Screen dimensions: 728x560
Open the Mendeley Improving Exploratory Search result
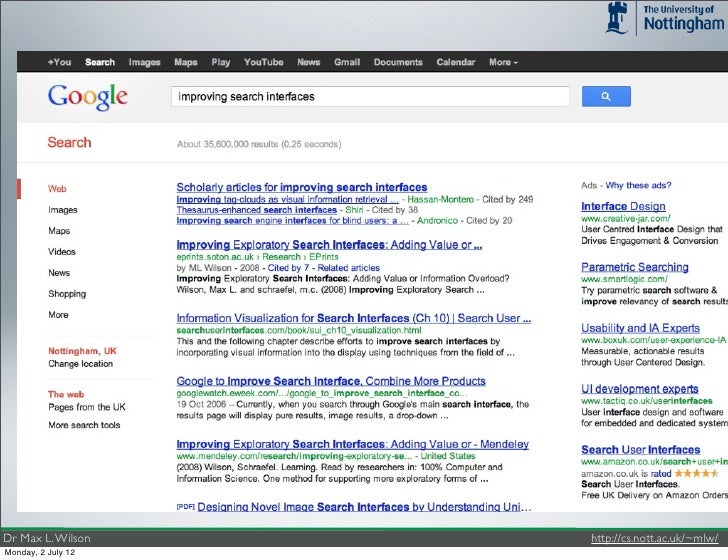tap(352, 444)
